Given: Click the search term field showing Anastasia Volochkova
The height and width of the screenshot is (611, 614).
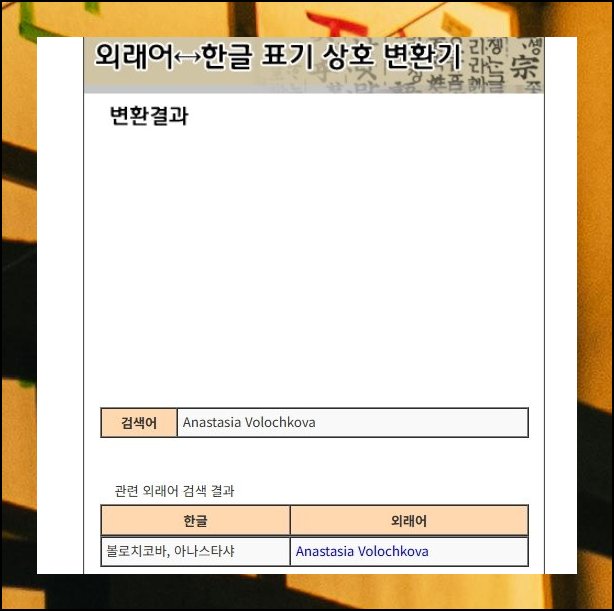Looking at the screenshot, I should (x=352, y=422).
